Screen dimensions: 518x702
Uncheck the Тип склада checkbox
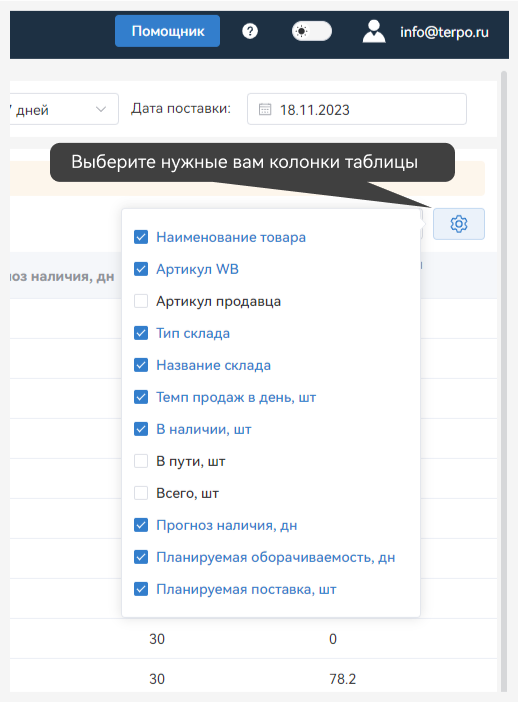click(141, 333)
